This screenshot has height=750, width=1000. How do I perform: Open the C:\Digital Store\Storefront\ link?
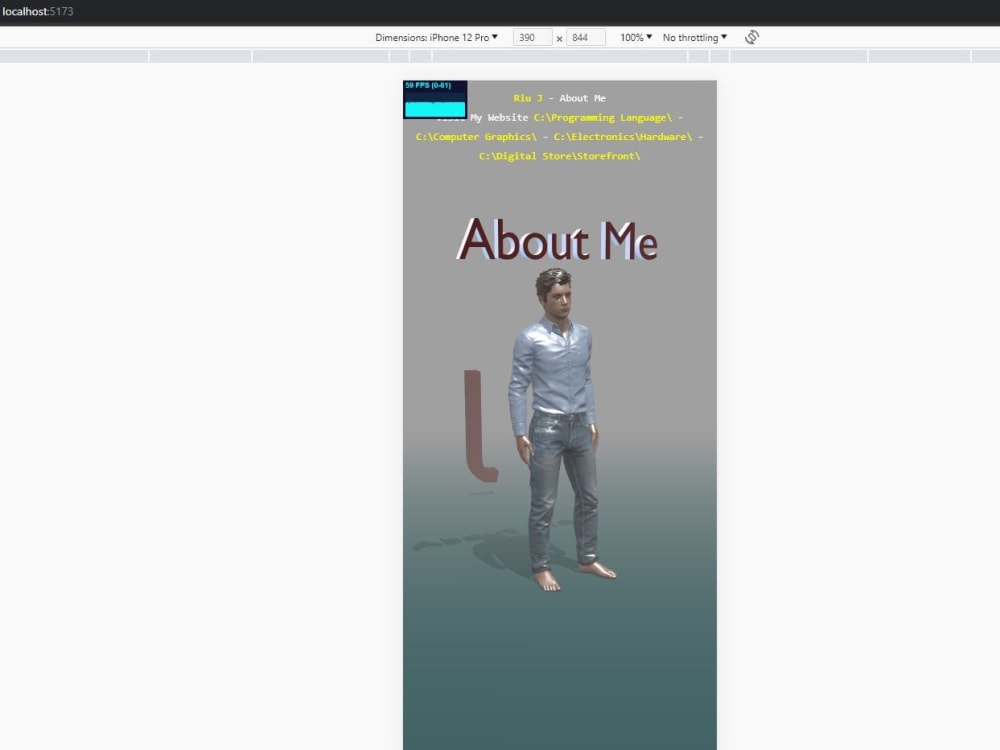(559, 156)
